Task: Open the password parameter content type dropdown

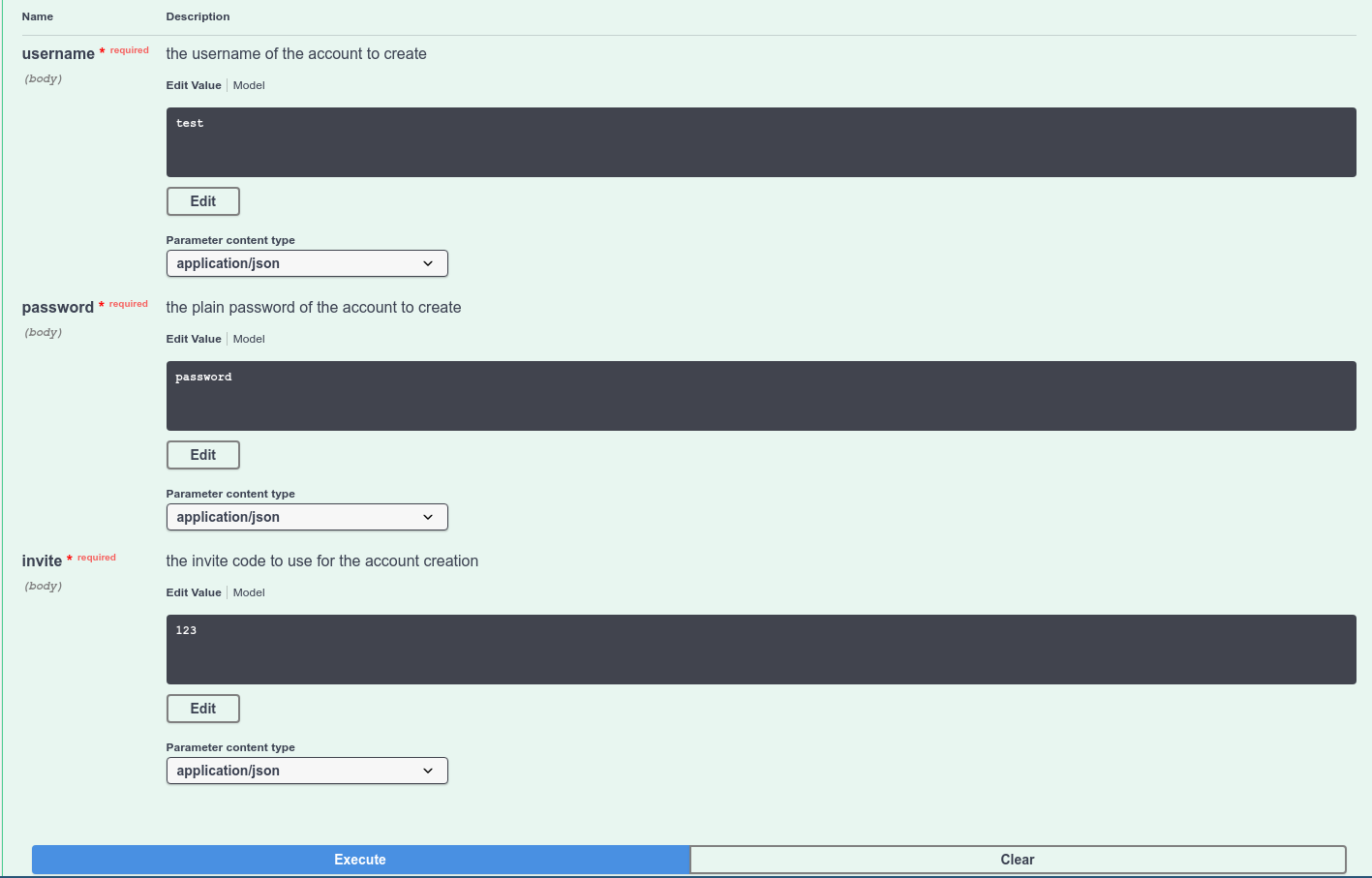Action: pyautogui.click(x=306, y=516)
